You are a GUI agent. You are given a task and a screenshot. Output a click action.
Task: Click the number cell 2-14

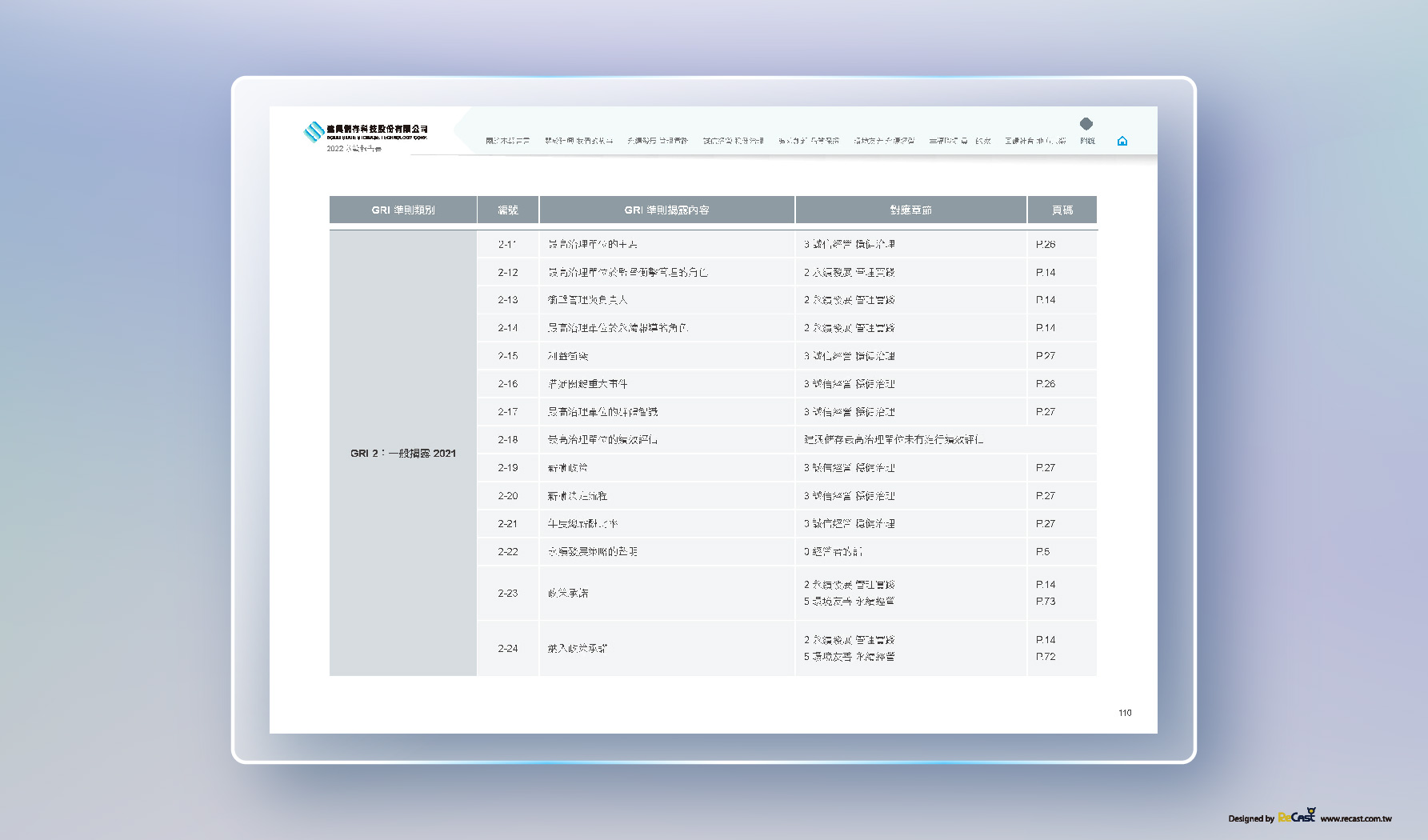coord(508,328)
